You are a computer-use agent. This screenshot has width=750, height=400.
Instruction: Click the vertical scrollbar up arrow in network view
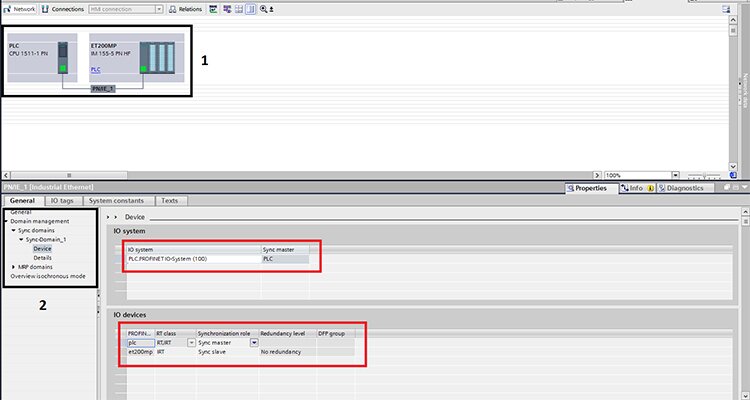[733, 20]
